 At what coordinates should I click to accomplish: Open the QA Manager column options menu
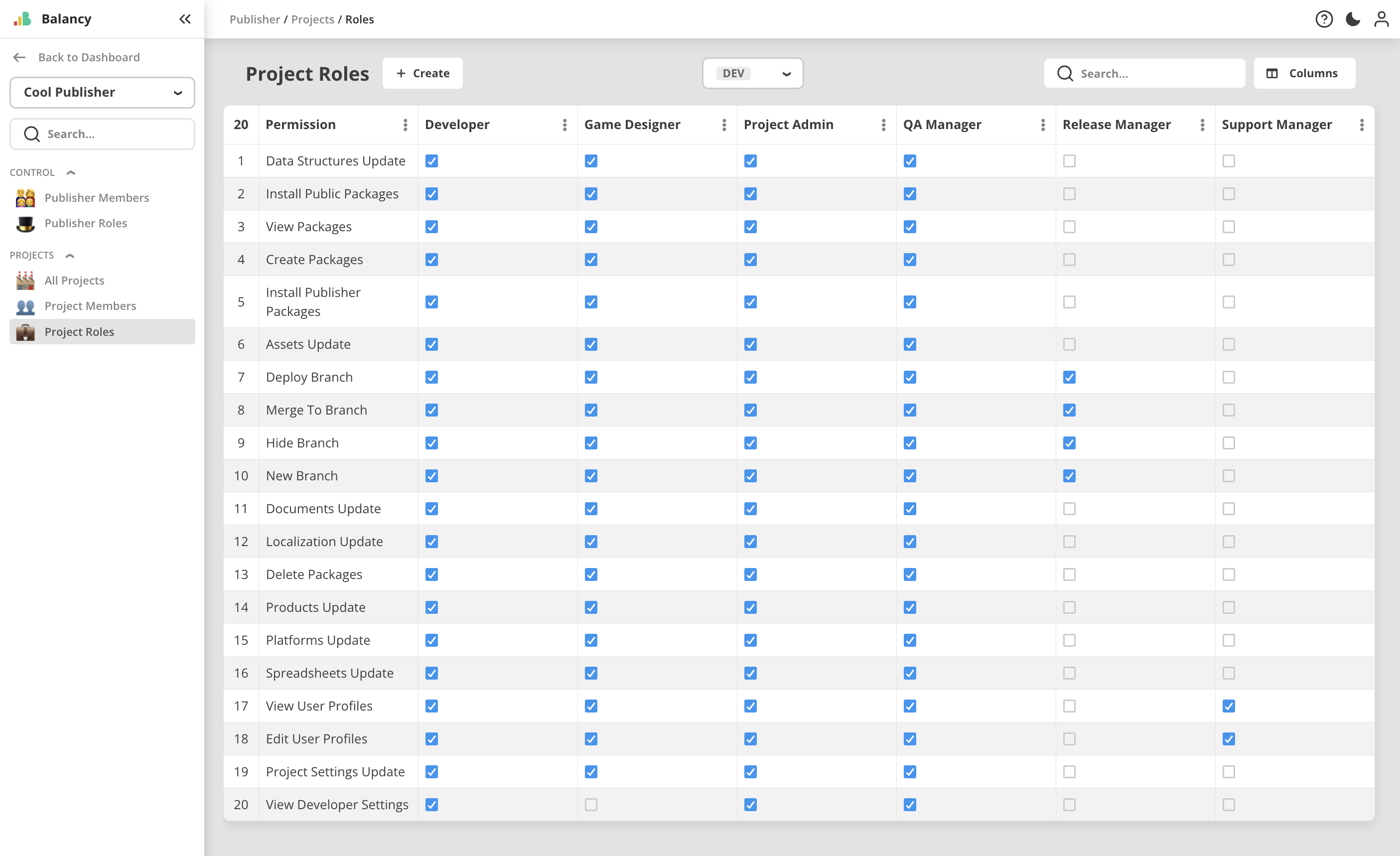coord(1042,125)
